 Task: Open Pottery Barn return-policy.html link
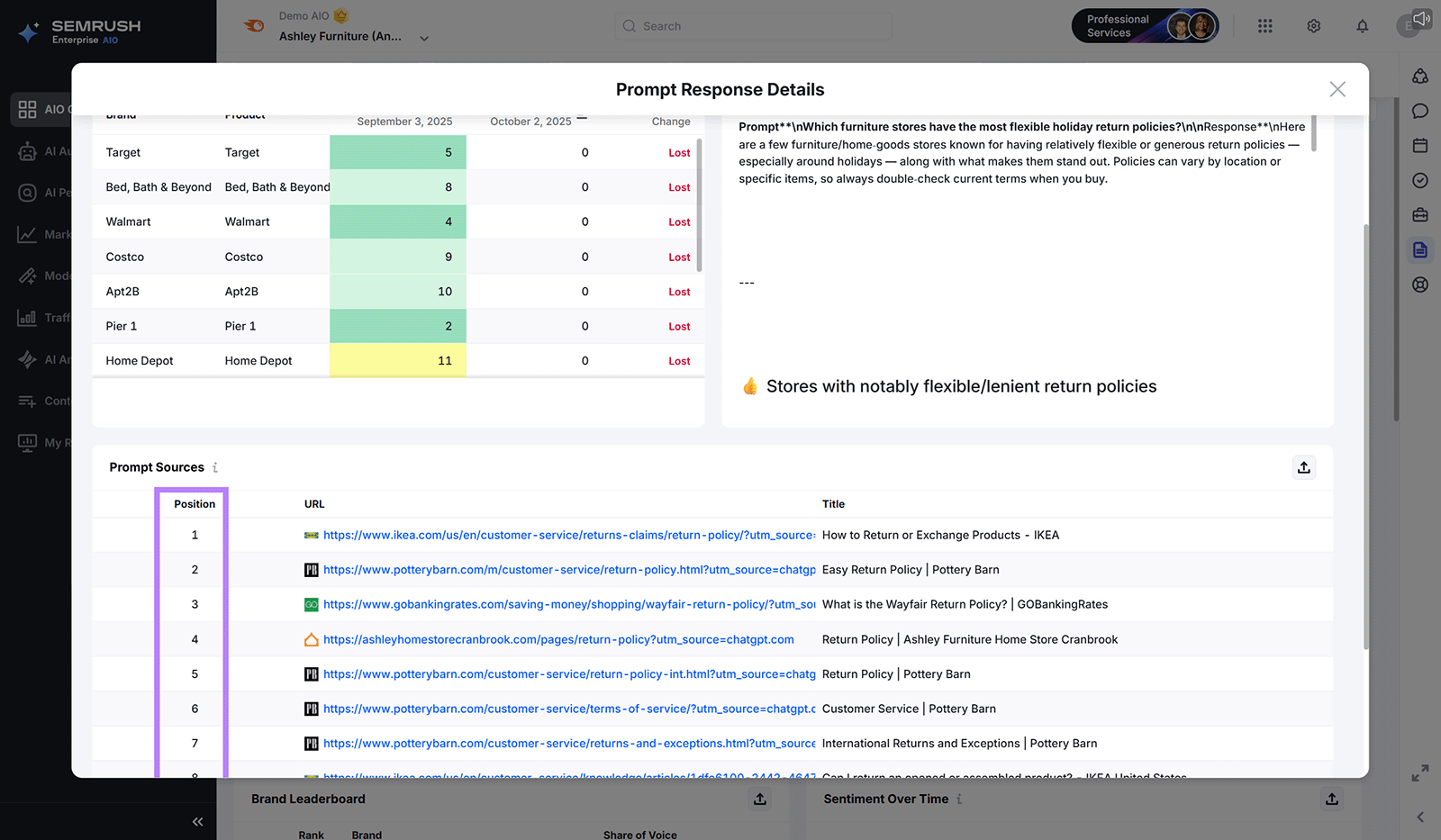569,570
